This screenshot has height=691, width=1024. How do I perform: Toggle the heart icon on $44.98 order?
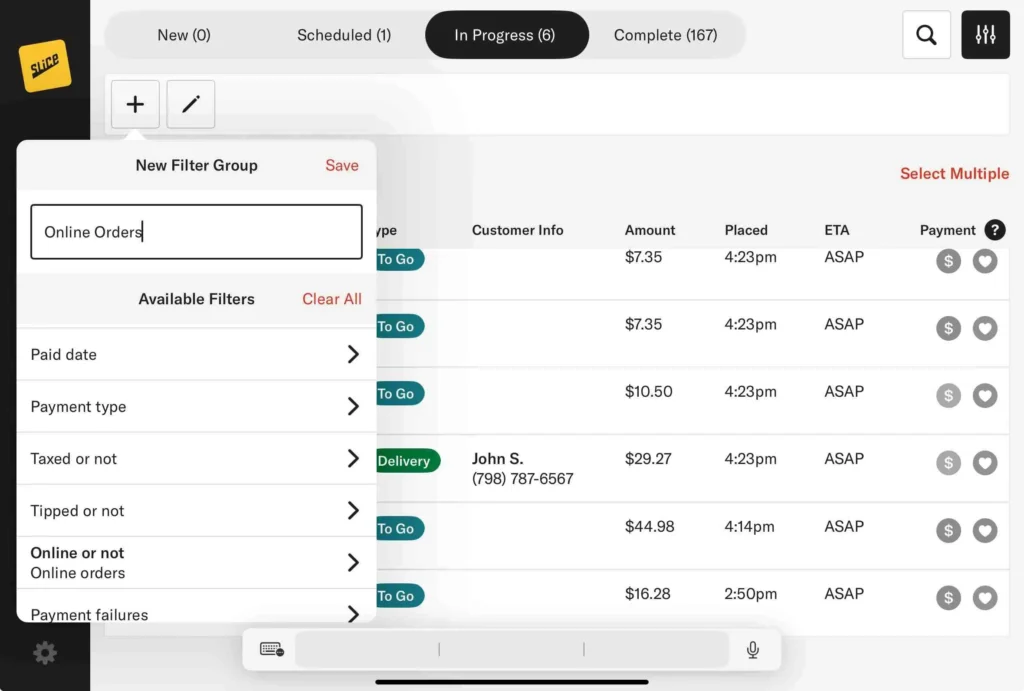pyautogui.click(x=985, y=530)
